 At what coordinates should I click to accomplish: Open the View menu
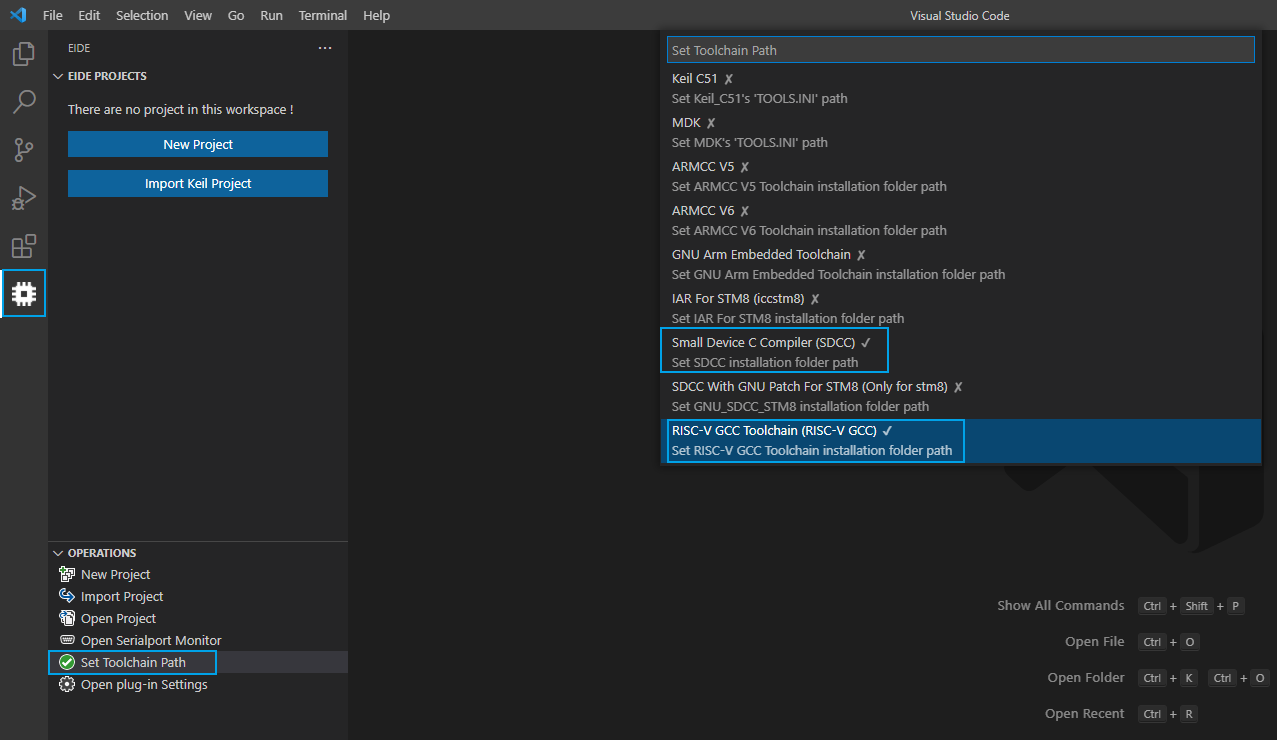[198, 15]
